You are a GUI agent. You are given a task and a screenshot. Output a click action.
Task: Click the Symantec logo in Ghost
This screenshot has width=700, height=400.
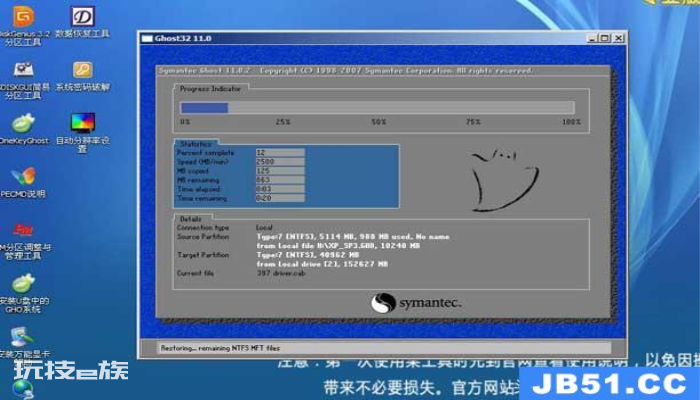(416, 303)
